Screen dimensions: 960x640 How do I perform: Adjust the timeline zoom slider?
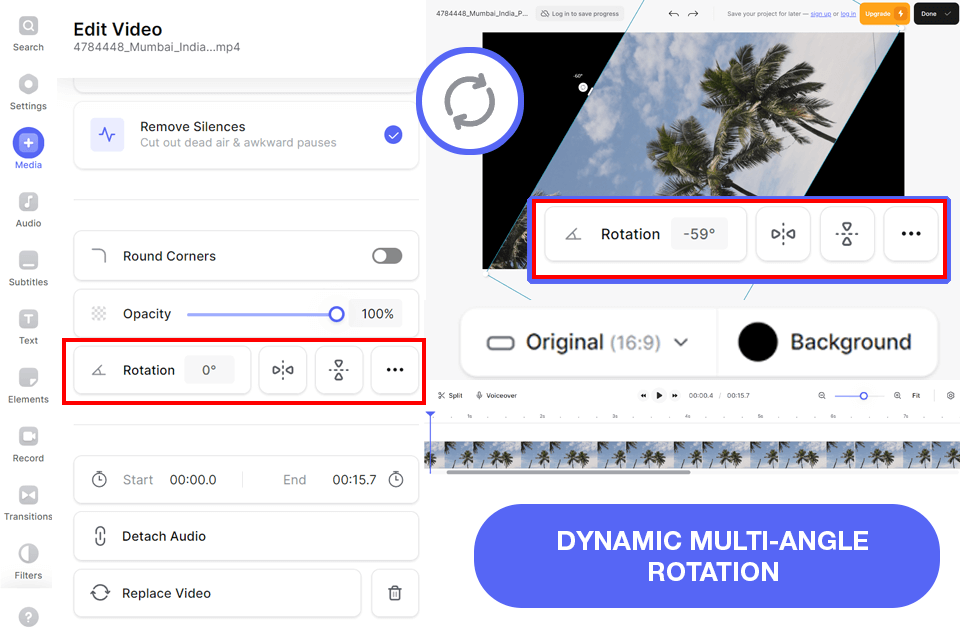tap(863, 396)
